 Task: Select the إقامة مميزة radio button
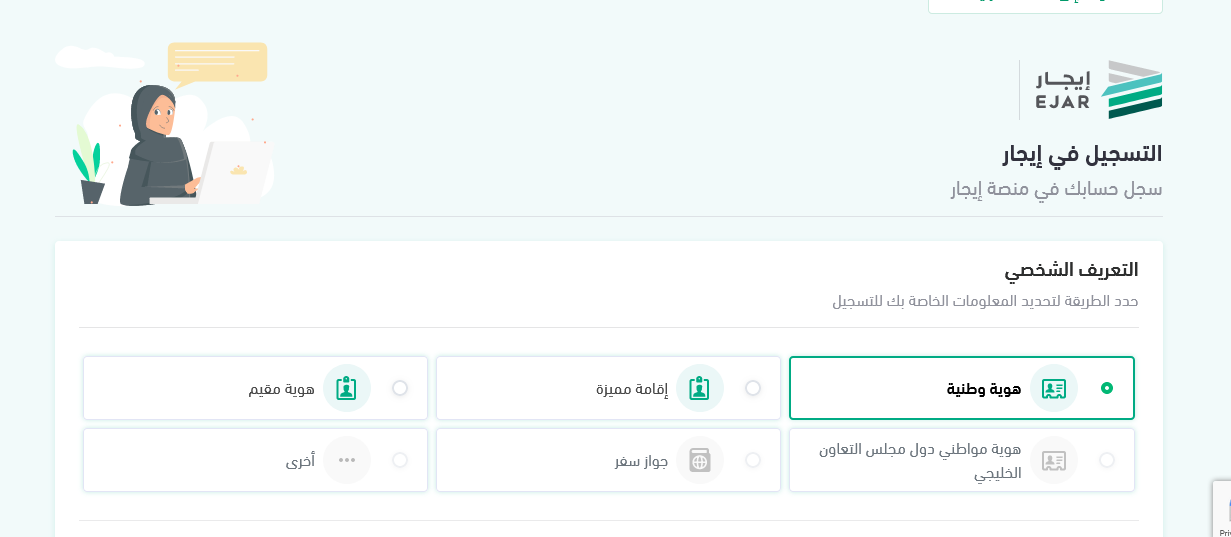[753, 388]
